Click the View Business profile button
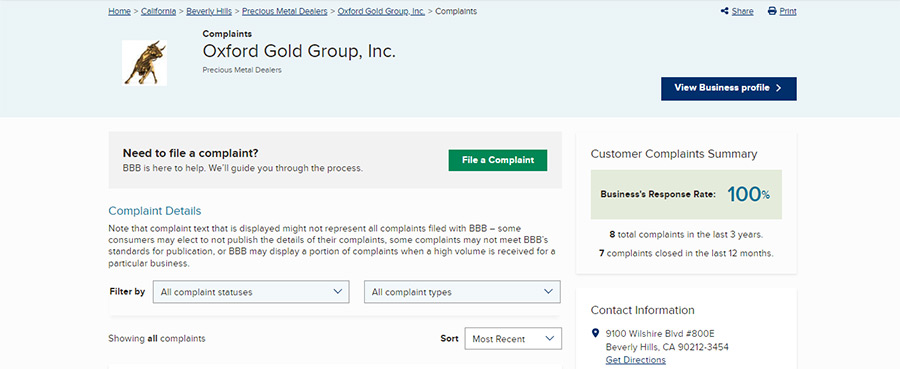 pos(728,88)
